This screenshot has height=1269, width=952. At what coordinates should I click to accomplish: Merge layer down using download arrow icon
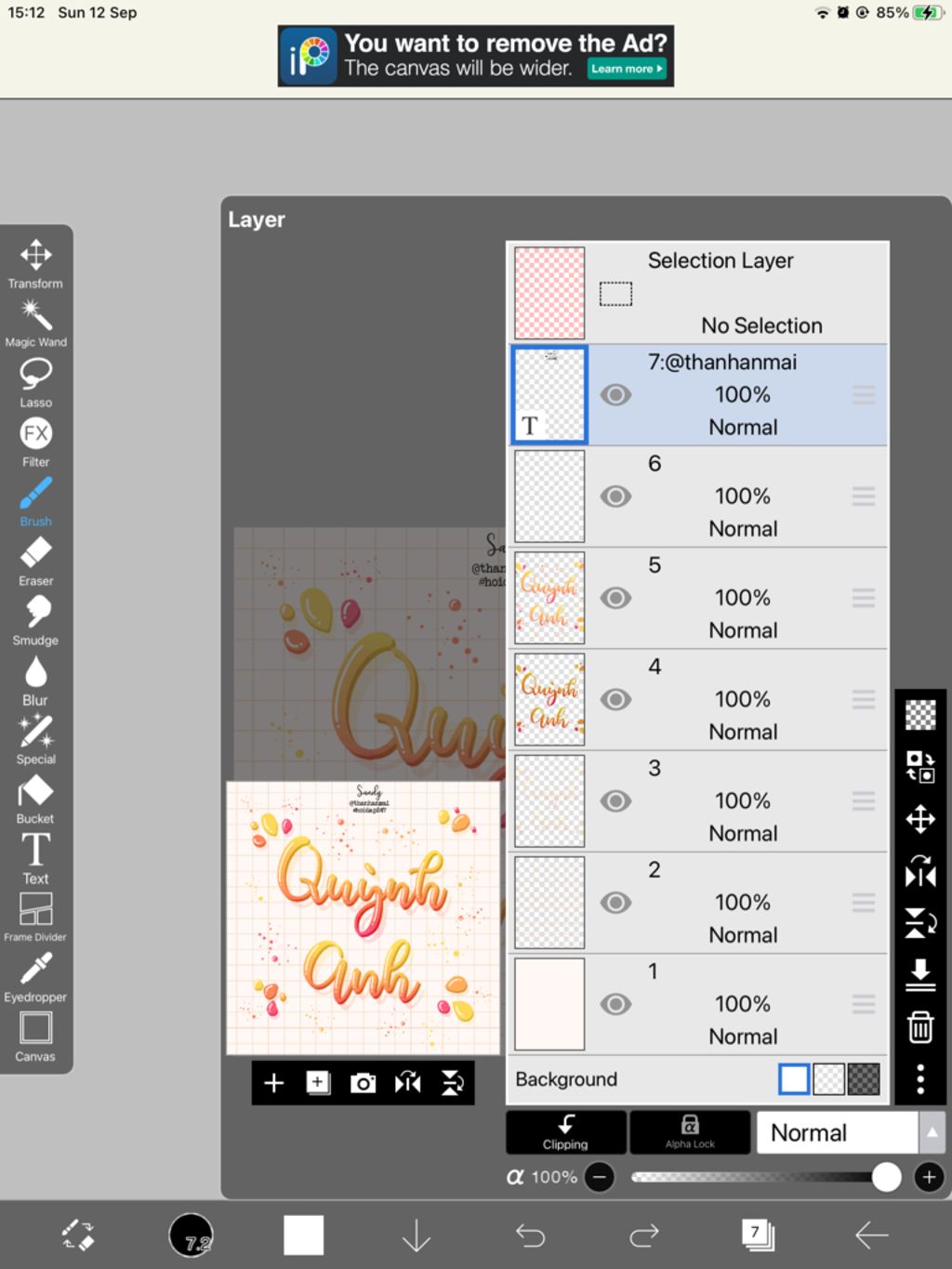point(920,974)
